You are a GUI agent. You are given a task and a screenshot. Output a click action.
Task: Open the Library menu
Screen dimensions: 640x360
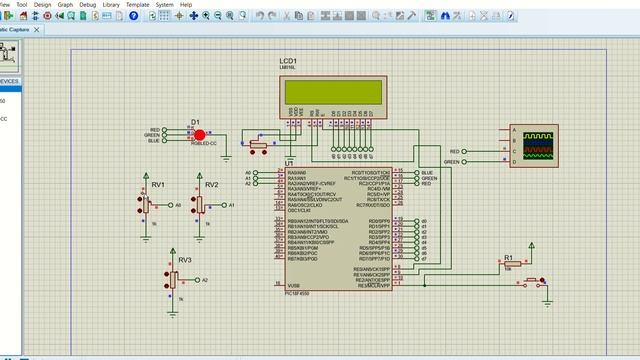tap(111, 4)
